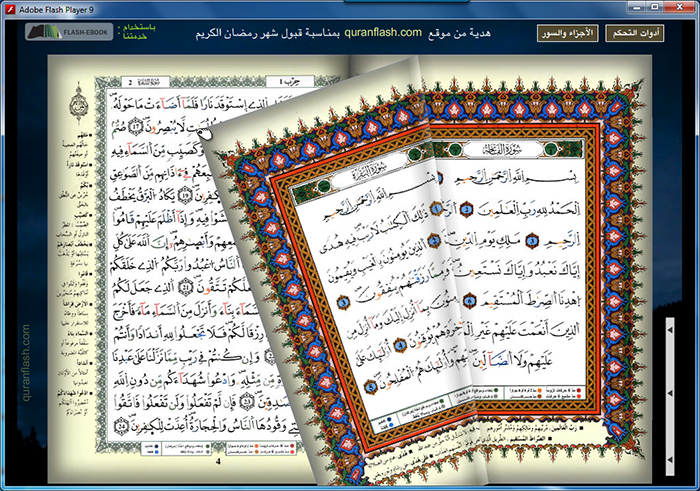Click the Adobe Flash Player title bar icon
The width and height of the screenshot is (700, 491).
pyautogui.click(x=10, y=9)
